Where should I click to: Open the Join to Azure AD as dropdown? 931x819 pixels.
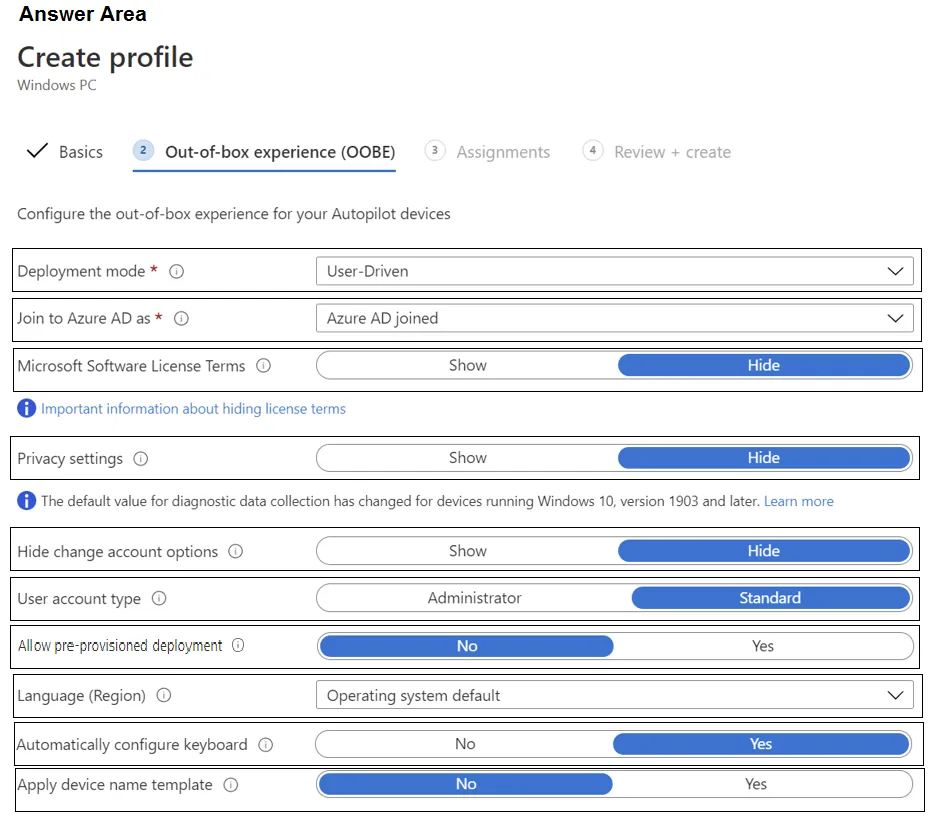[615, 318]
